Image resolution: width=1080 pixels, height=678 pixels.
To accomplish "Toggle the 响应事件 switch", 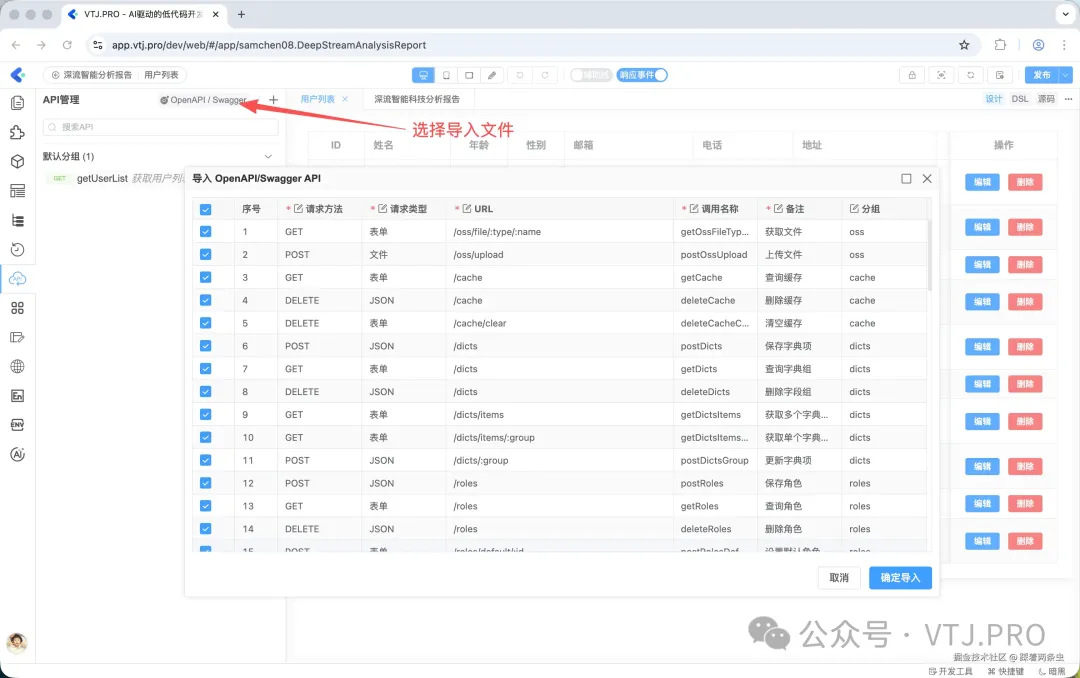I will tap(642, 75).
